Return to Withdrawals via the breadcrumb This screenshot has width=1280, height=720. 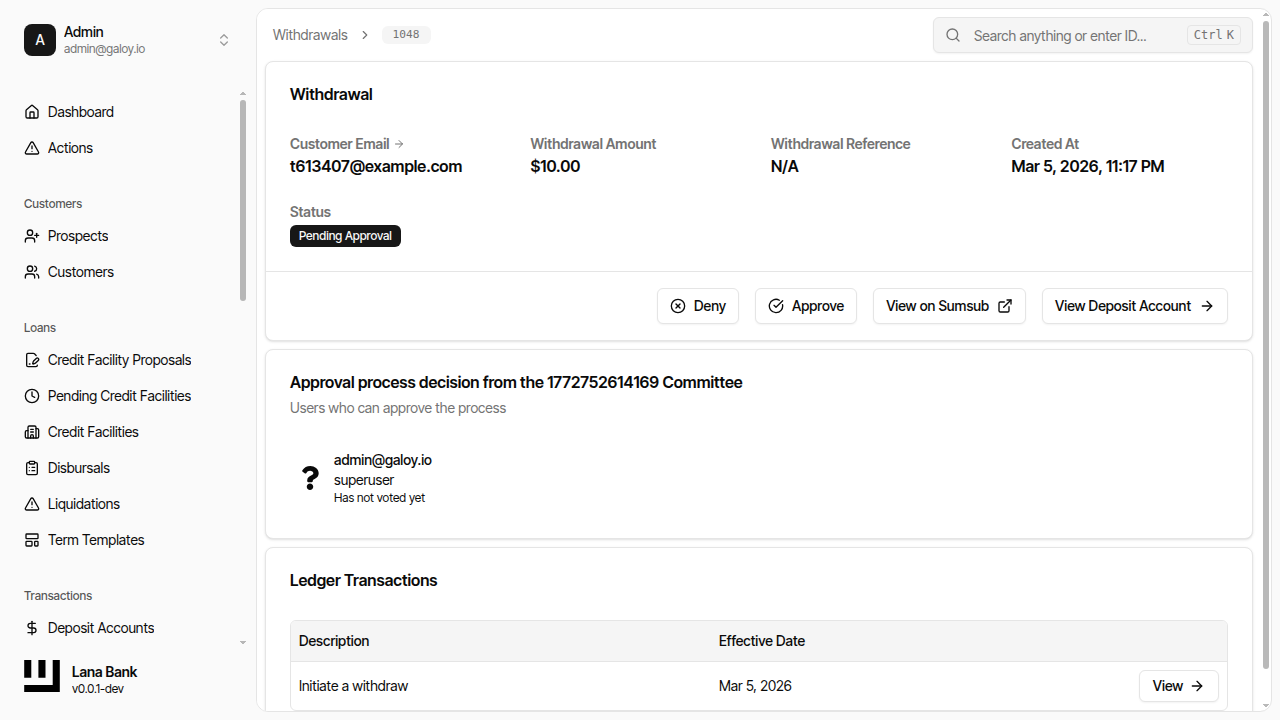coord(310,34)
